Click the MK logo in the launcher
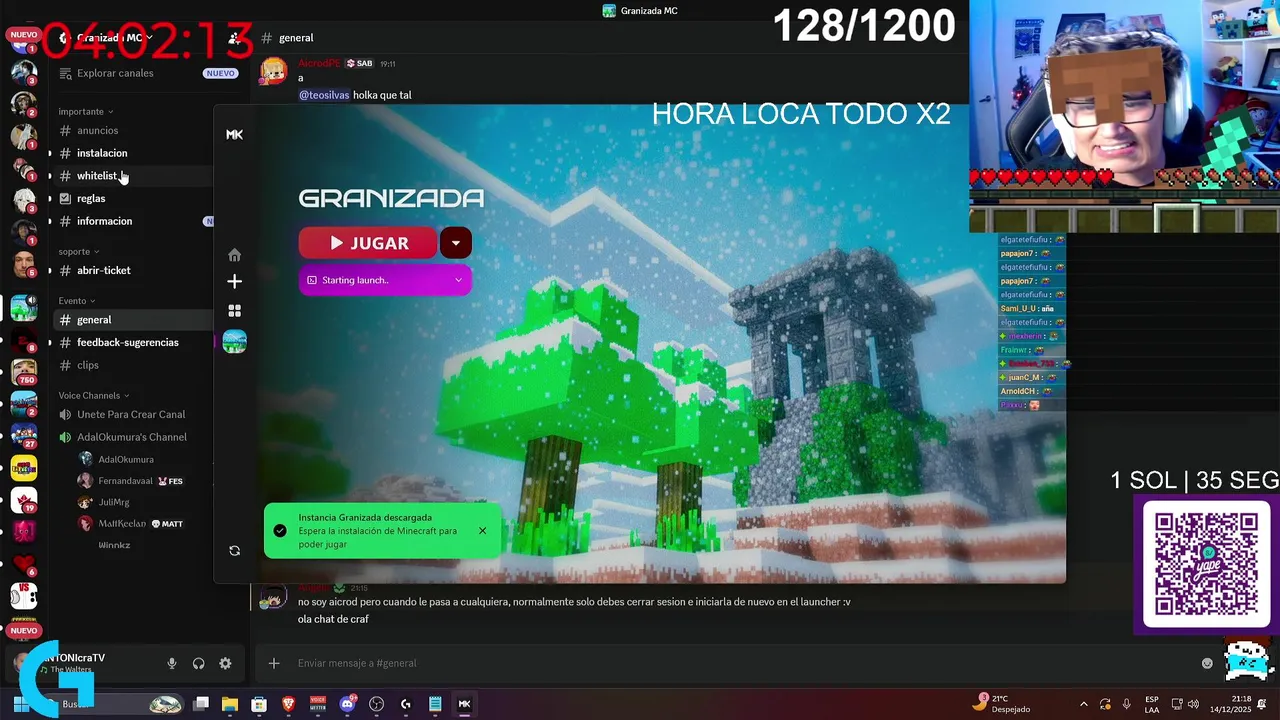 click(234, 134)
